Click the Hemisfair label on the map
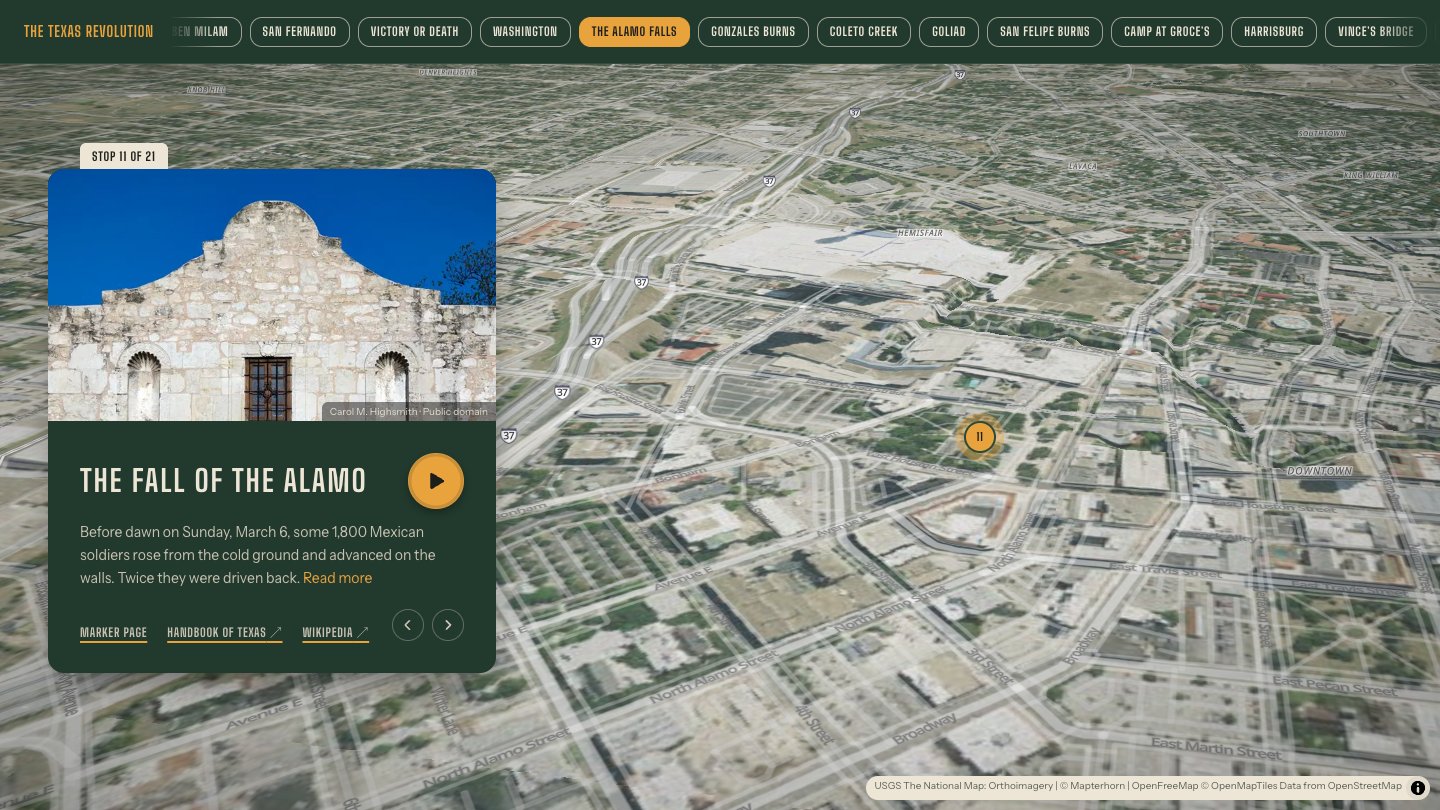1440x810 pixels. click(x=920, y=233)
